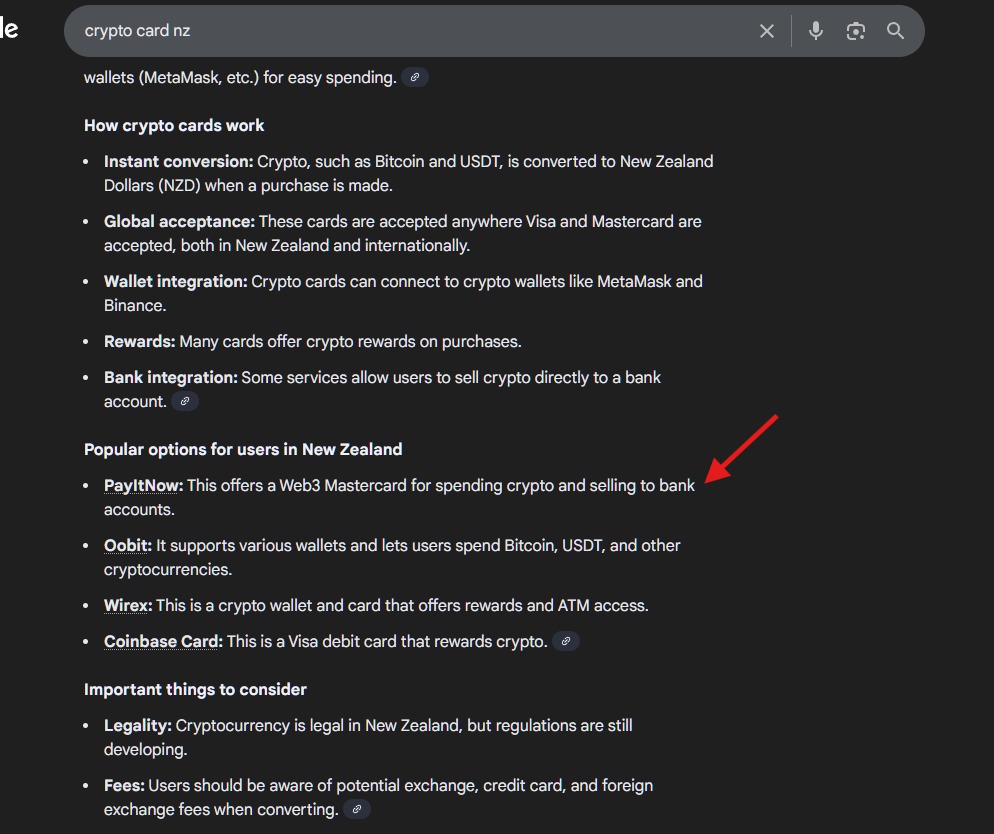Click the 'Wallet integration:' bullet label

click(176, 281)
